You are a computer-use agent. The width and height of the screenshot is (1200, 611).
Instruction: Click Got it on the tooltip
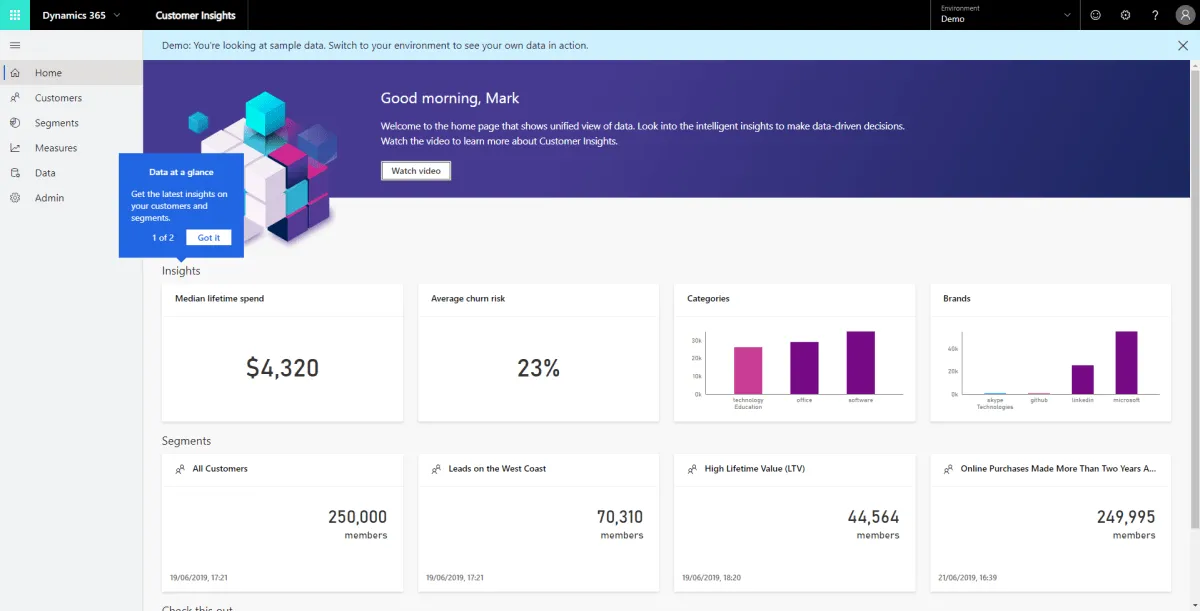click(209, 238)
